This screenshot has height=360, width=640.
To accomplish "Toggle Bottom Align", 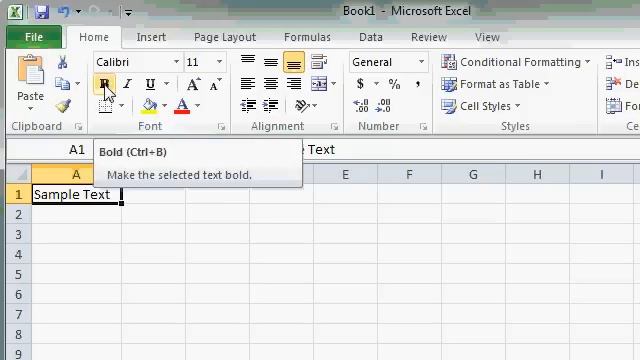I will tap(293, 62).
